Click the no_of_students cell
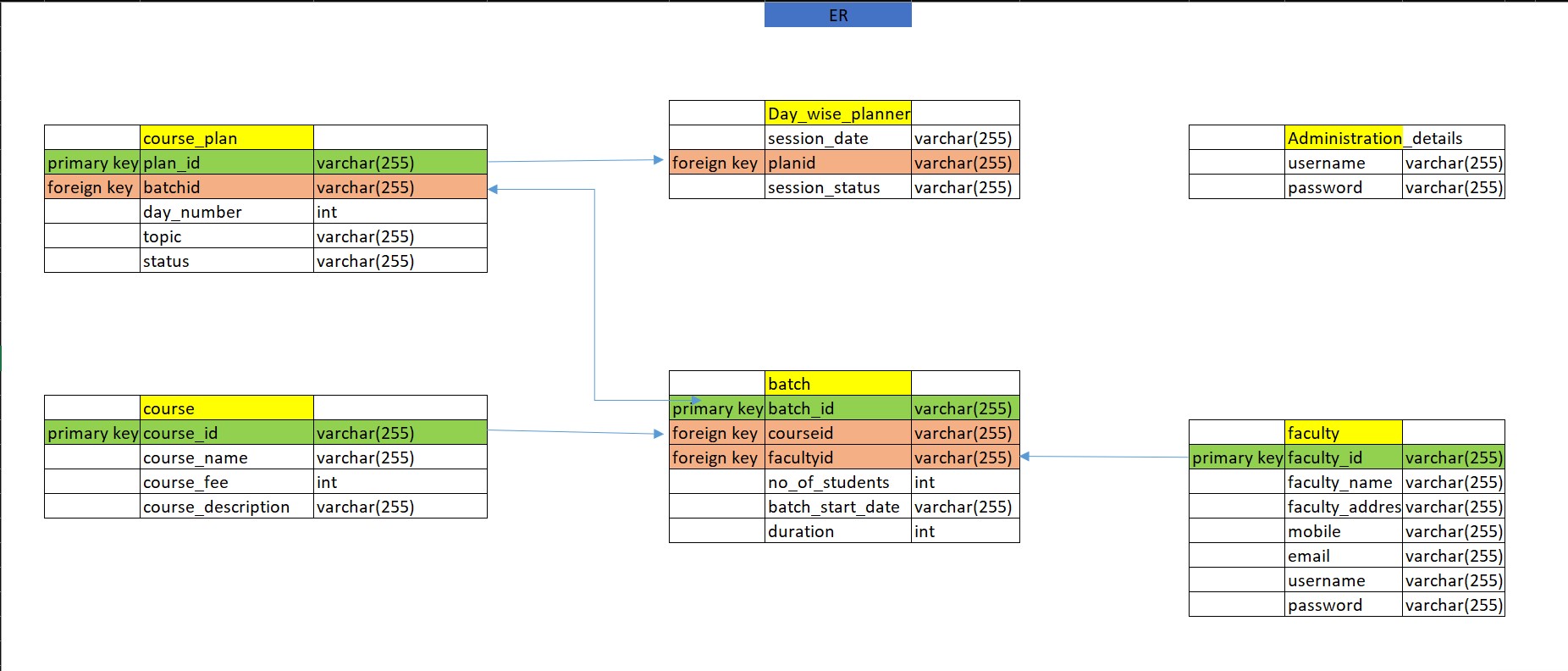Viewport: 1568px width, 671px height. tap(837, 482)
